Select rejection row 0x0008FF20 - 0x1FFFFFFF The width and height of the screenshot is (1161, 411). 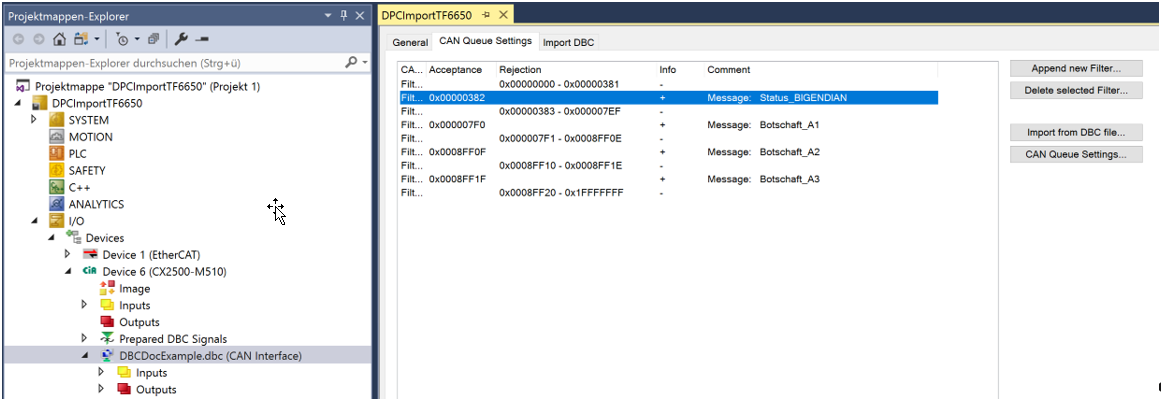(667, 193)
